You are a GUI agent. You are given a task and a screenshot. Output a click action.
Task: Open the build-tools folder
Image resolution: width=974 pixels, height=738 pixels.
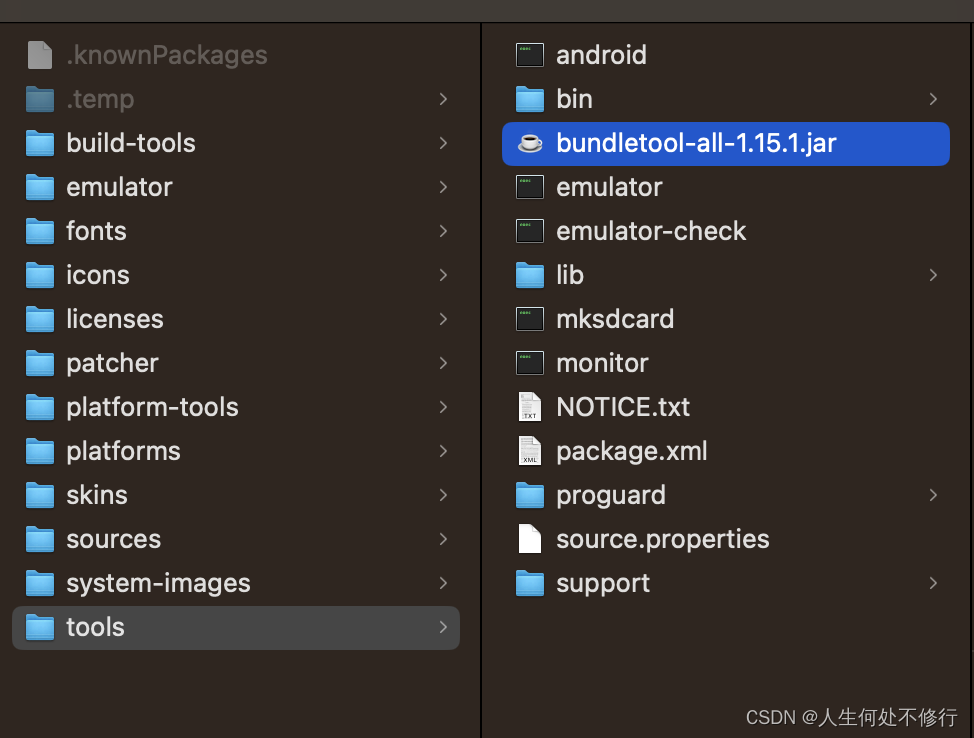coord(130,143)
